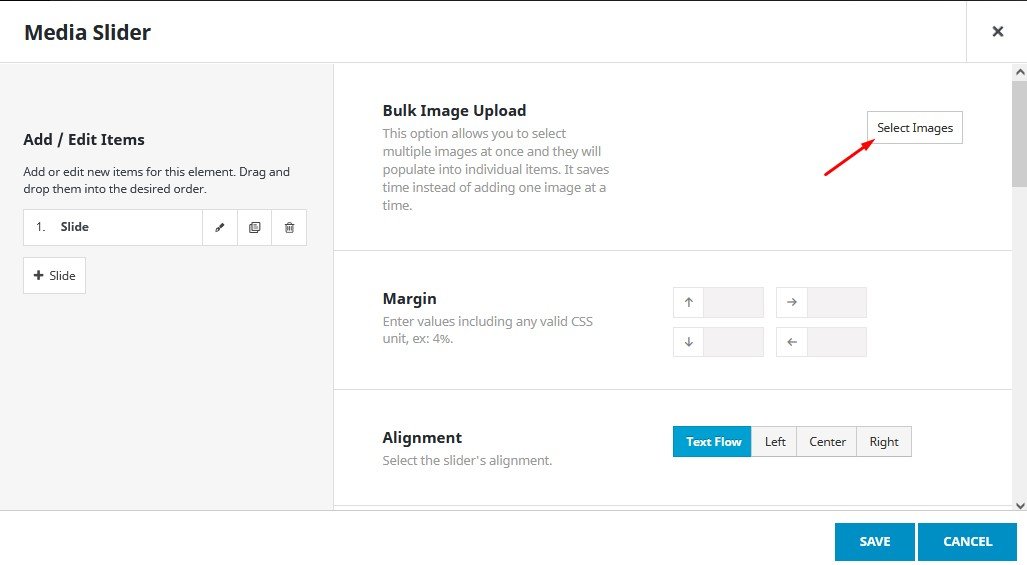Click into the right margin input field
The height and width of the screenshot is (565, 1027).
pos(836,303)
